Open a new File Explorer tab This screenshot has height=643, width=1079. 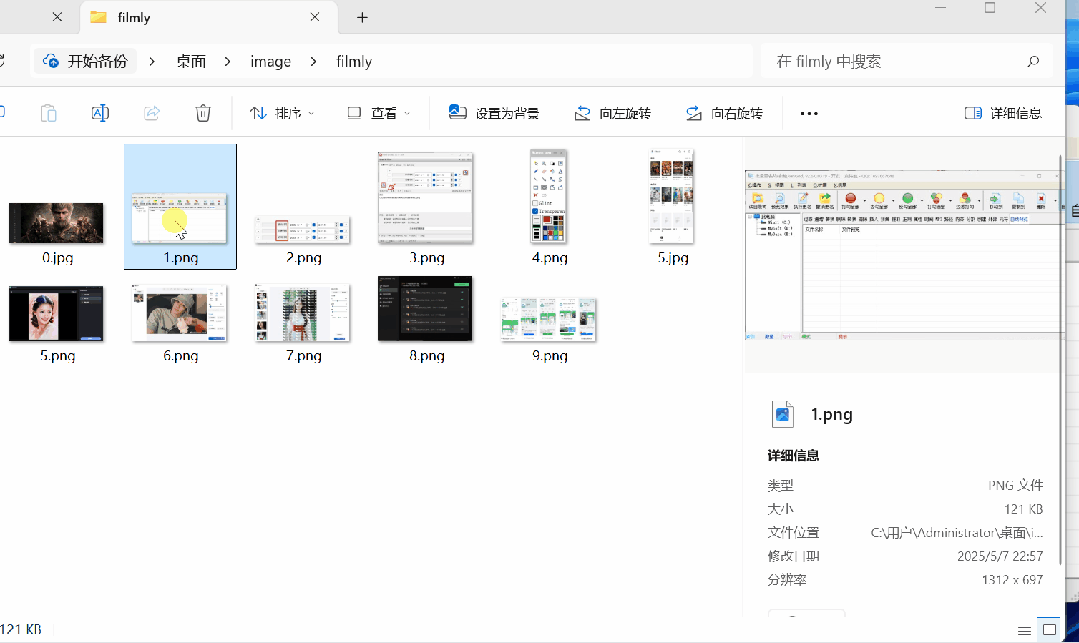pos(361,17)
